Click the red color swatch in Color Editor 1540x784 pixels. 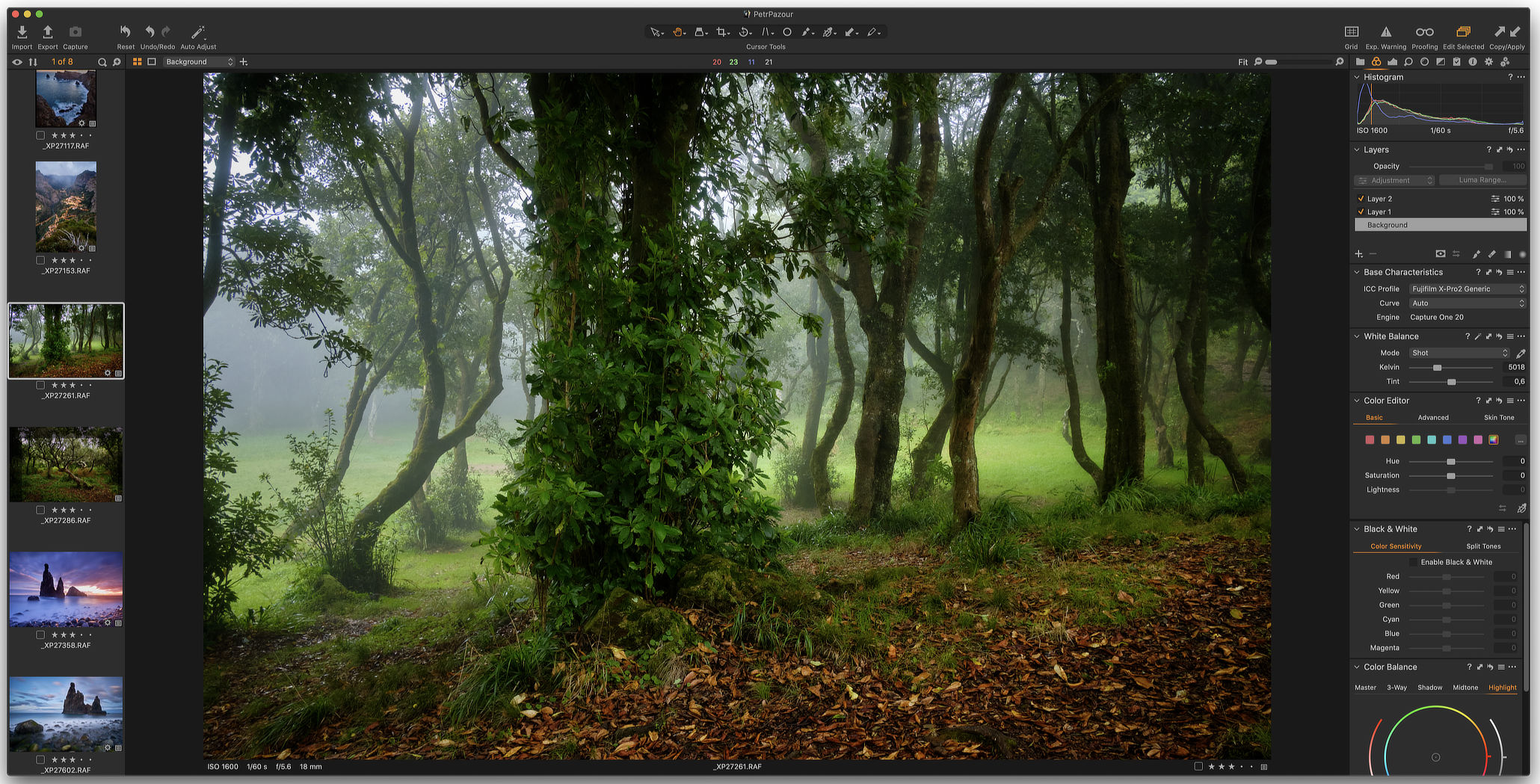click(x=1370, y=440)
